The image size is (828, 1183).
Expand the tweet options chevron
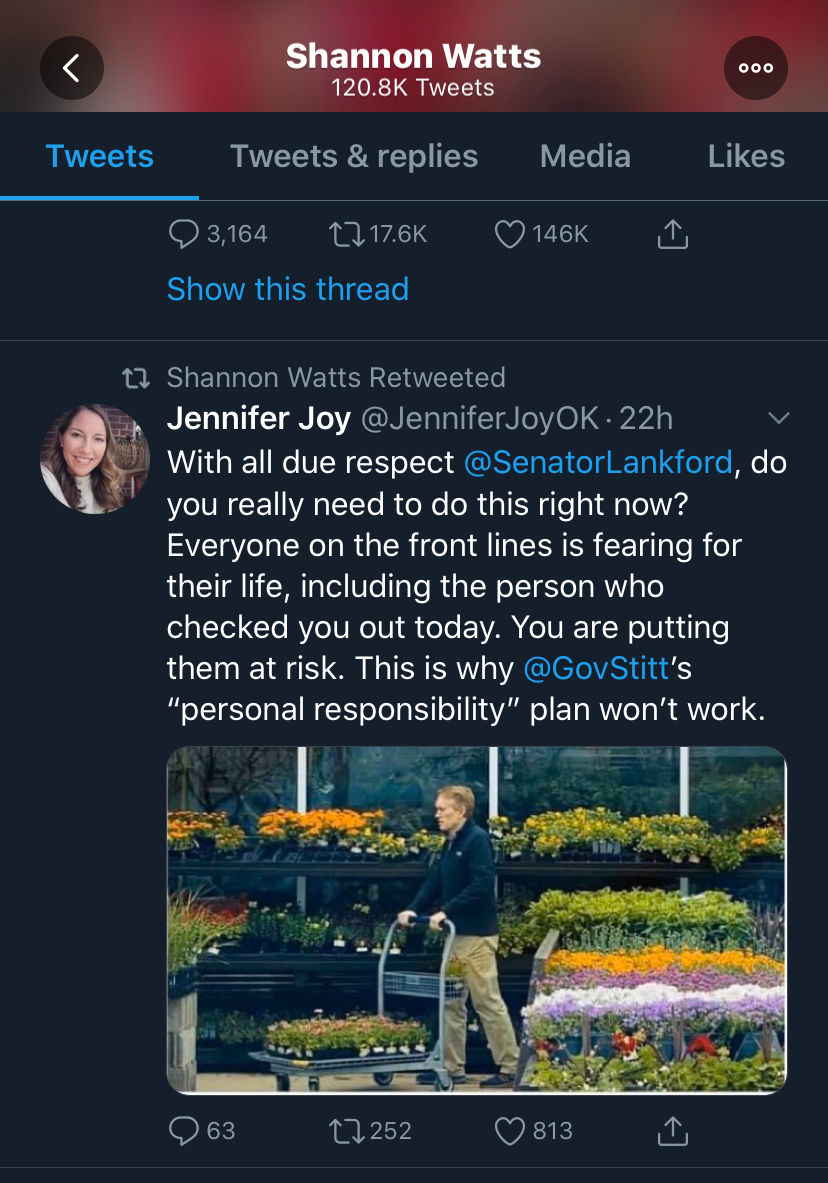(x=778, y=417)
